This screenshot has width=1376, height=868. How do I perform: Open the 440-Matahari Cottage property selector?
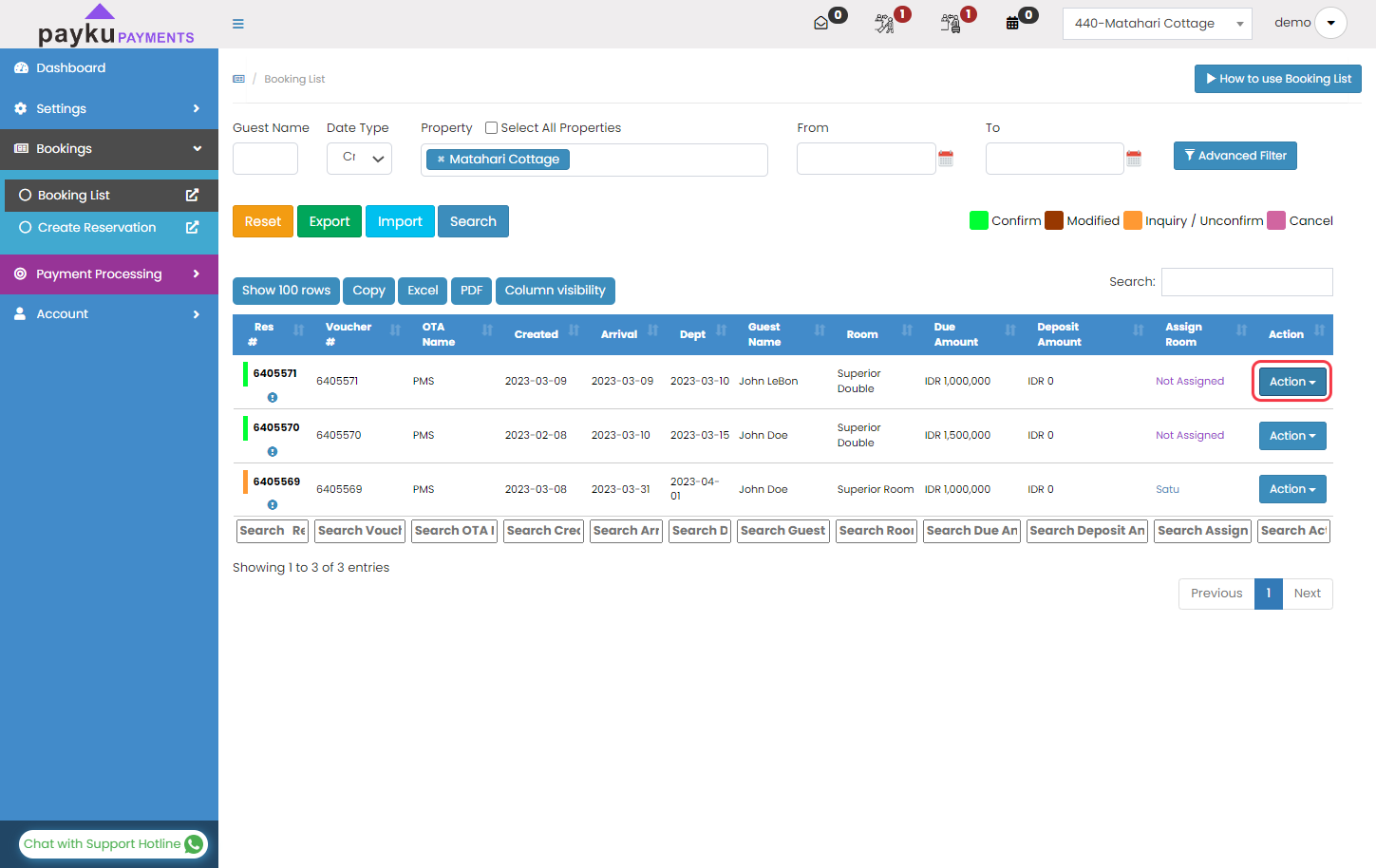1157,24
